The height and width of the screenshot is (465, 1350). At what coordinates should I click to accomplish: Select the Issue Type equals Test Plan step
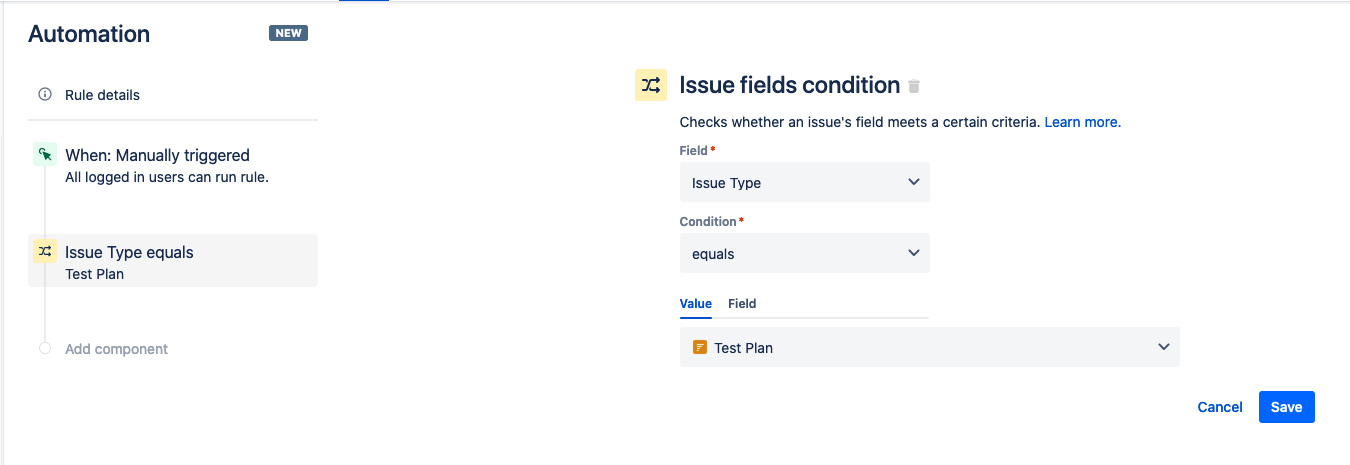point(173,261)
